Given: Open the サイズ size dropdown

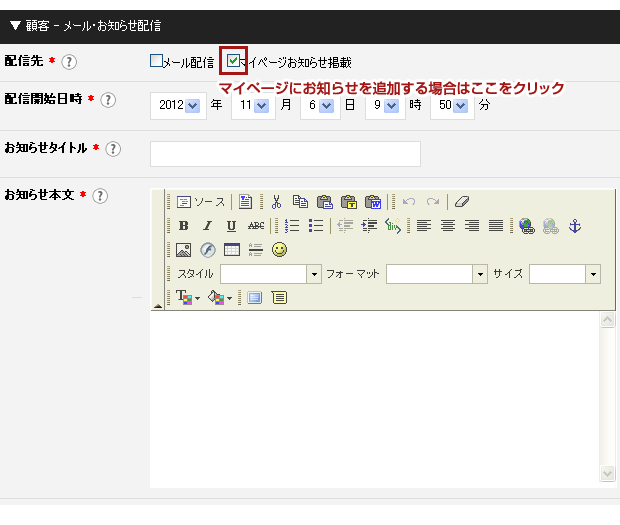Looking at the screenshot, I should click(565, 274).
